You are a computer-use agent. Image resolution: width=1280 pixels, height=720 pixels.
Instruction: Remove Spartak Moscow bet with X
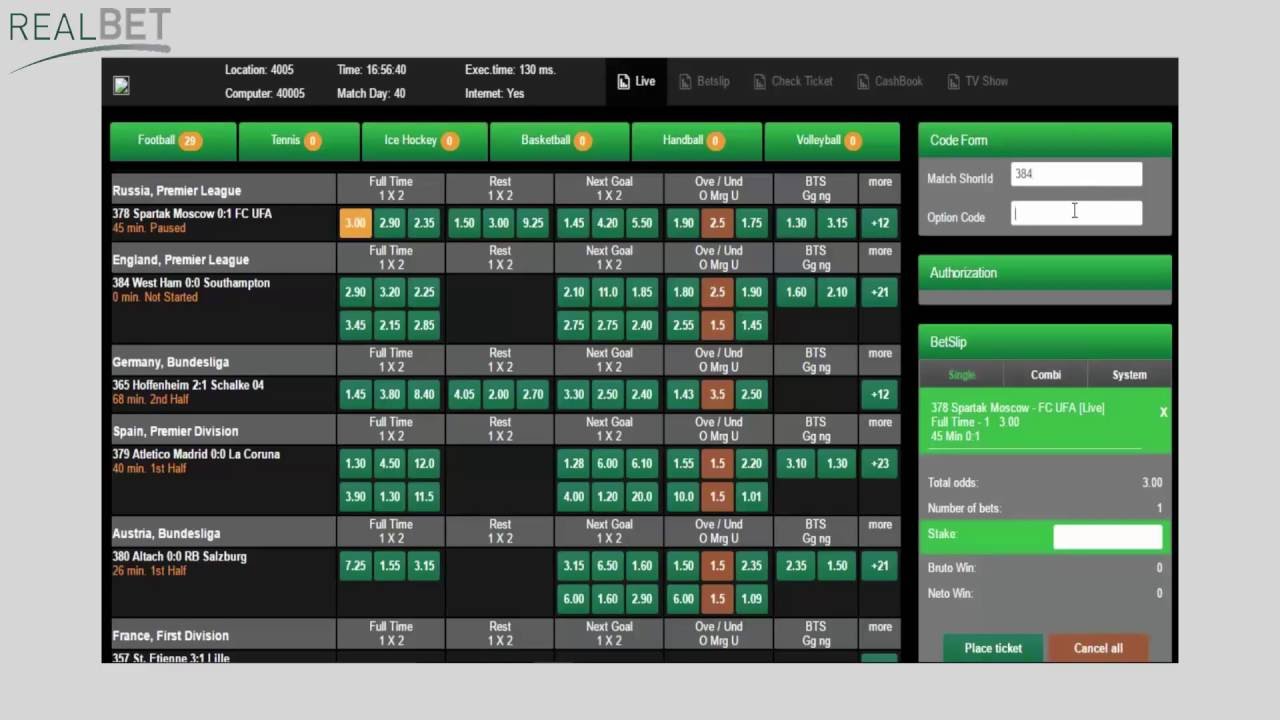pos(1163,412)
